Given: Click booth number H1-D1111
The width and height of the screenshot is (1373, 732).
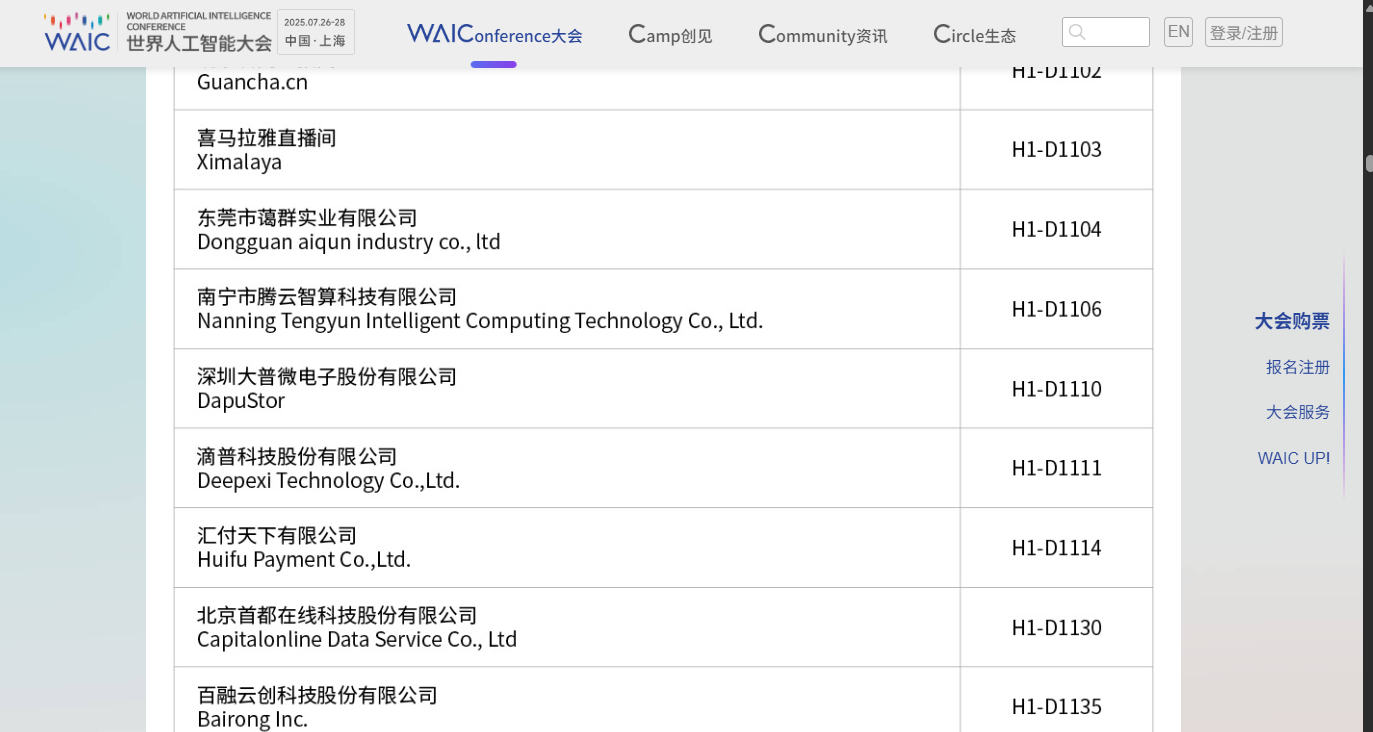Looking at the screenshot, I should tap(1056, 468).
